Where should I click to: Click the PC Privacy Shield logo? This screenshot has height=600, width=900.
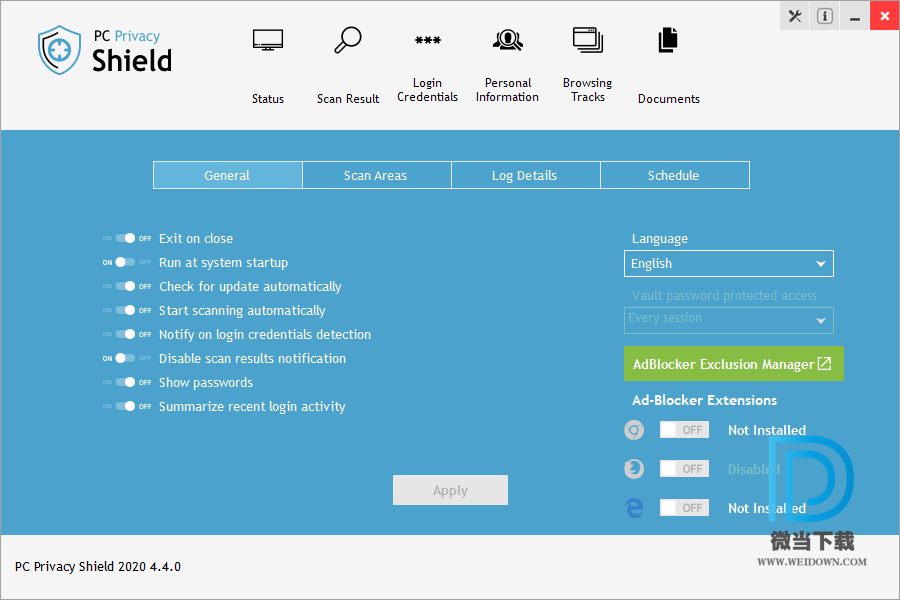(105, 50)
